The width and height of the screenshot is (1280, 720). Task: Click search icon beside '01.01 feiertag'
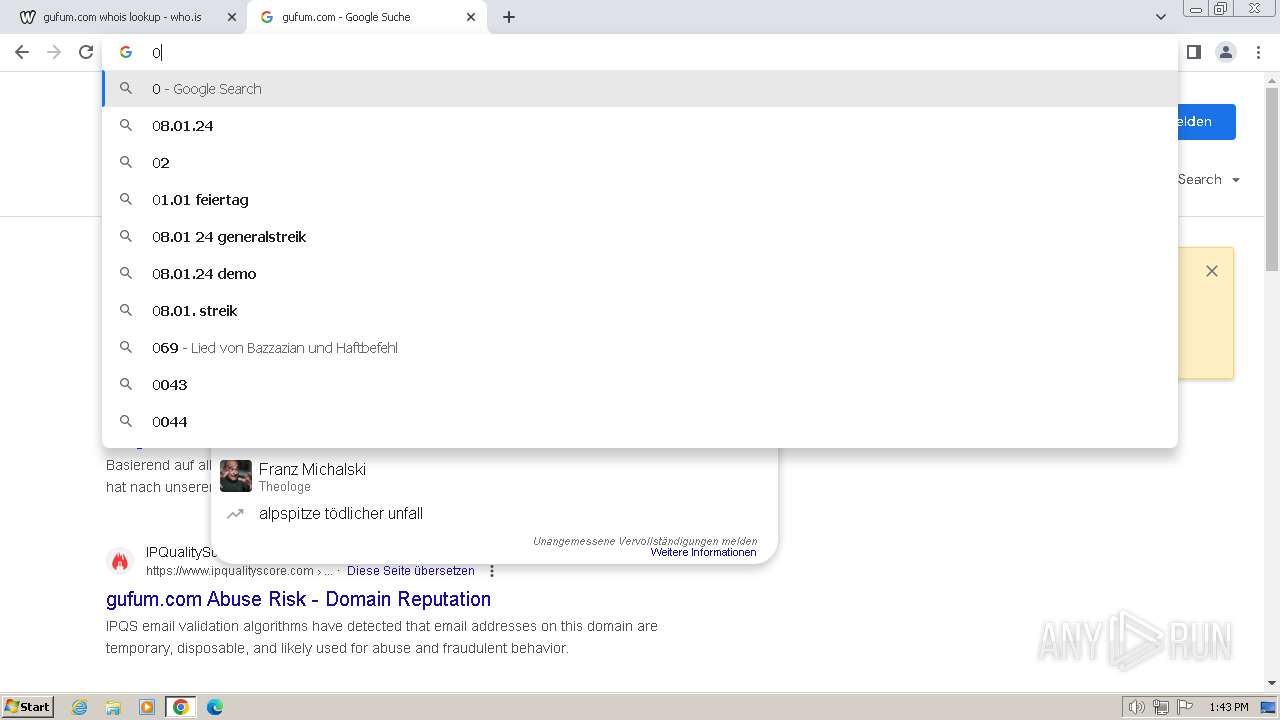(126, 199)
